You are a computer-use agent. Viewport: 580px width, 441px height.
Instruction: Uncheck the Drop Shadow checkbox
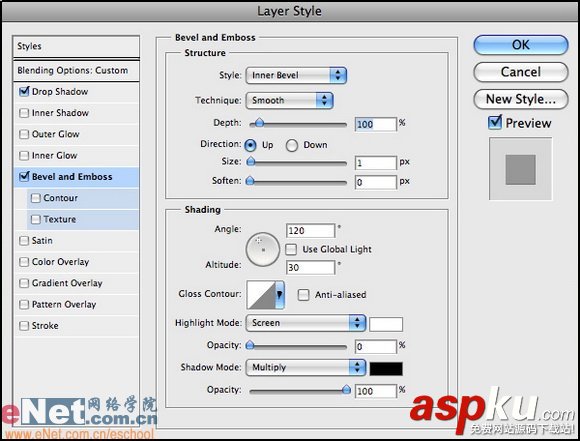click(x=24, y=91)
